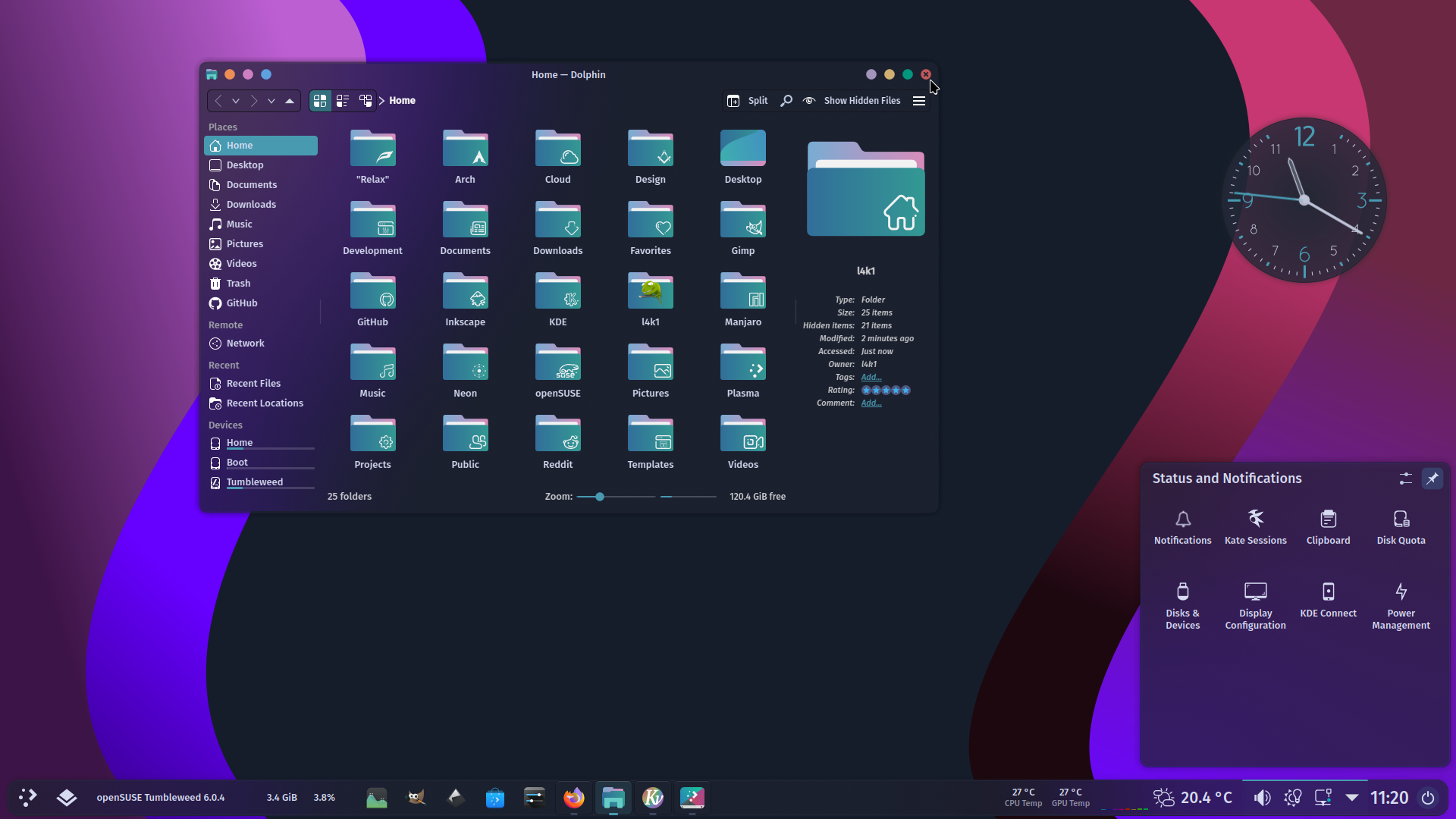The image size is (1456, 819).
Task: Set star rating in info panel
Action: (x=886, y=391)
